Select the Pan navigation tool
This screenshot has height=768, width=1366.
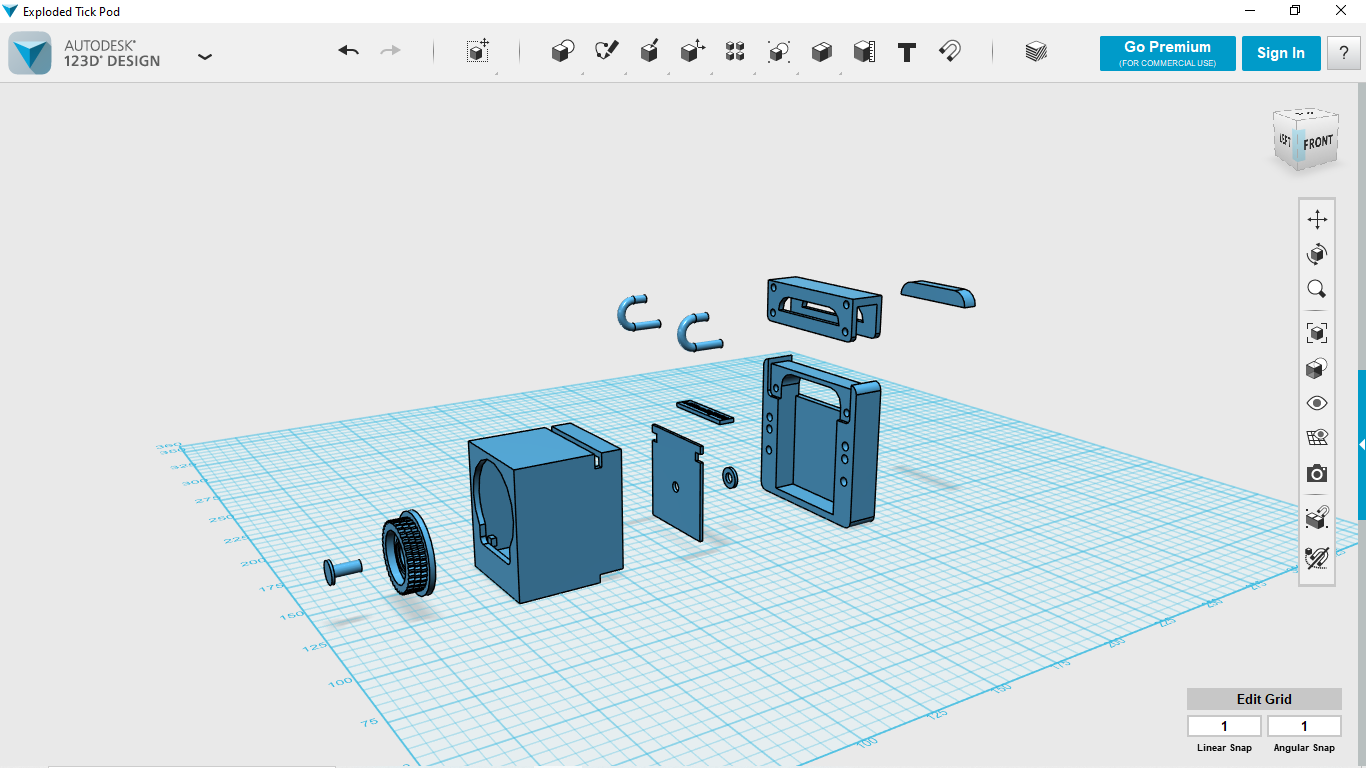(1317, 219)
